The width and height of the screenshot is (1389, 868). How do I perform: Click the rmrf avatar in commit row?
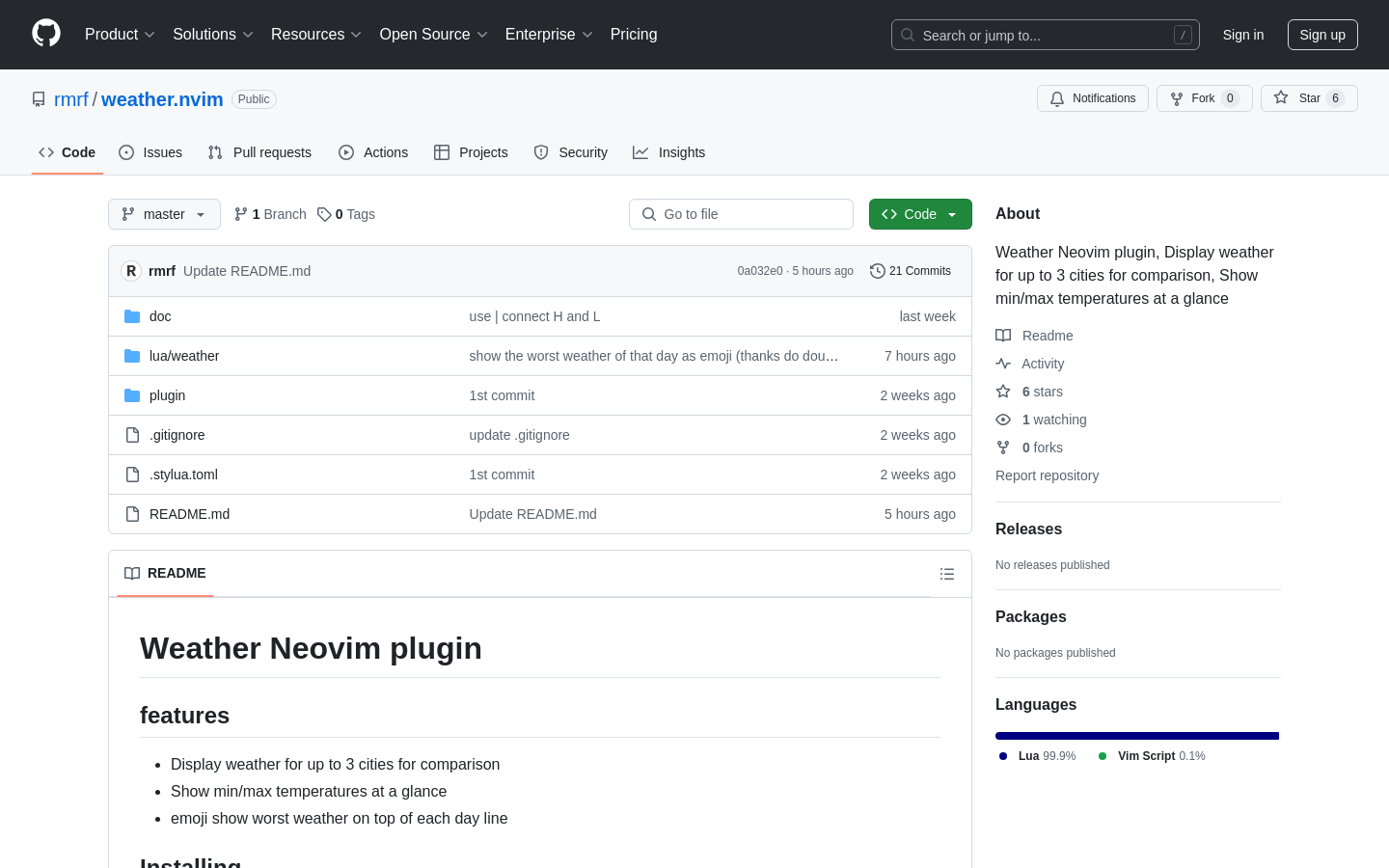[x=131, y=271]
